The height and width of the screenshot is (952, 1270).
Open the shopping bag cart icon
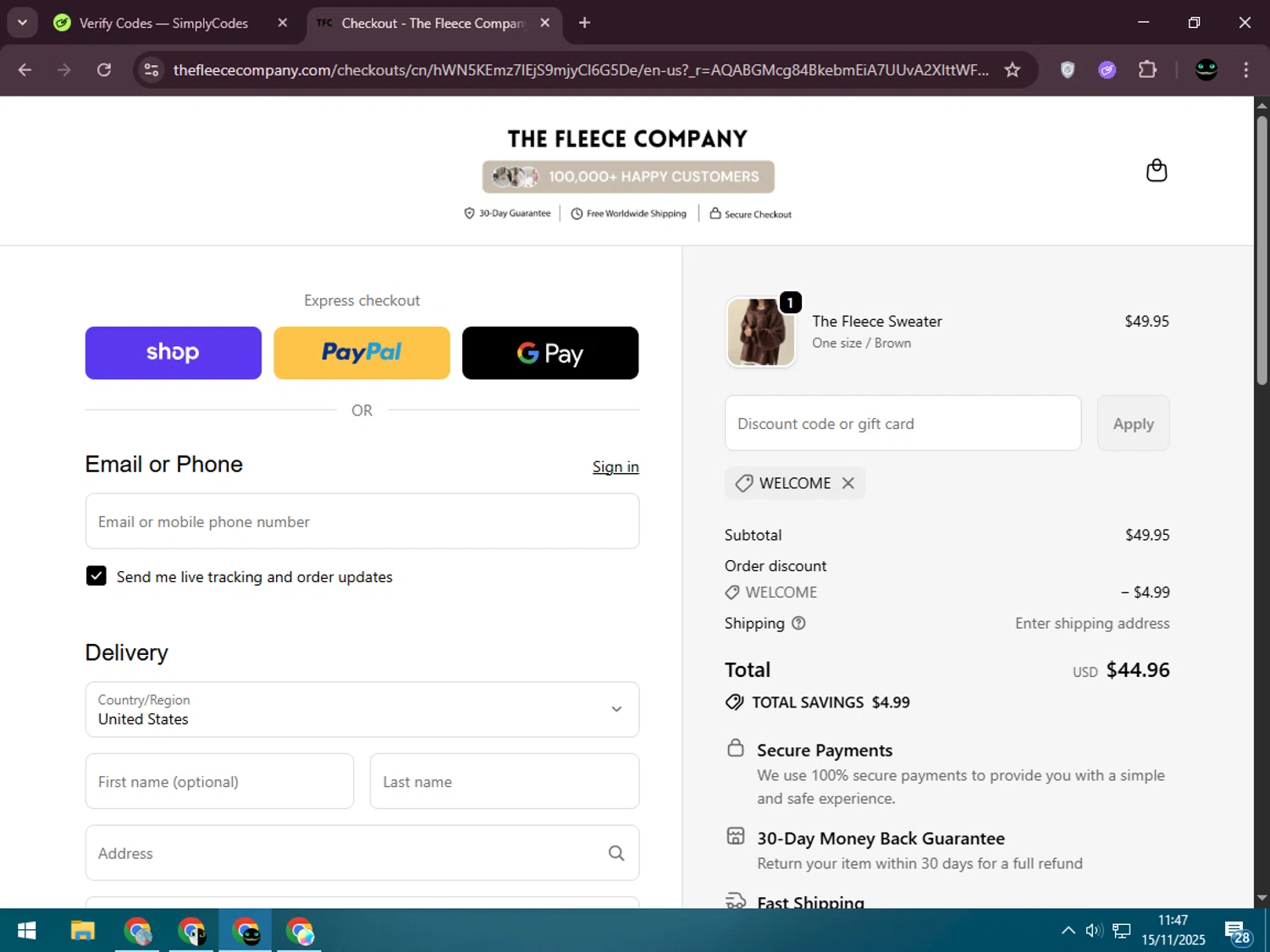[x=1157, y=171]
